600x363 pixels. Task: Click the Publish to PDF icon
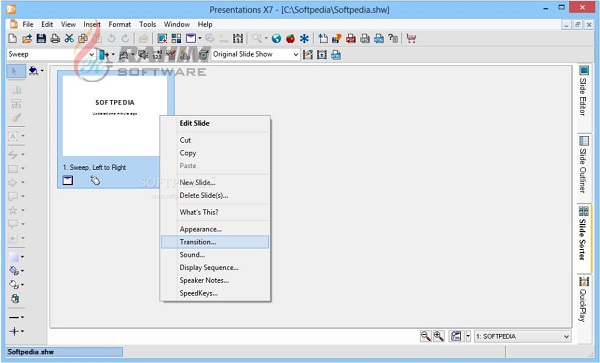click(351, 38)
